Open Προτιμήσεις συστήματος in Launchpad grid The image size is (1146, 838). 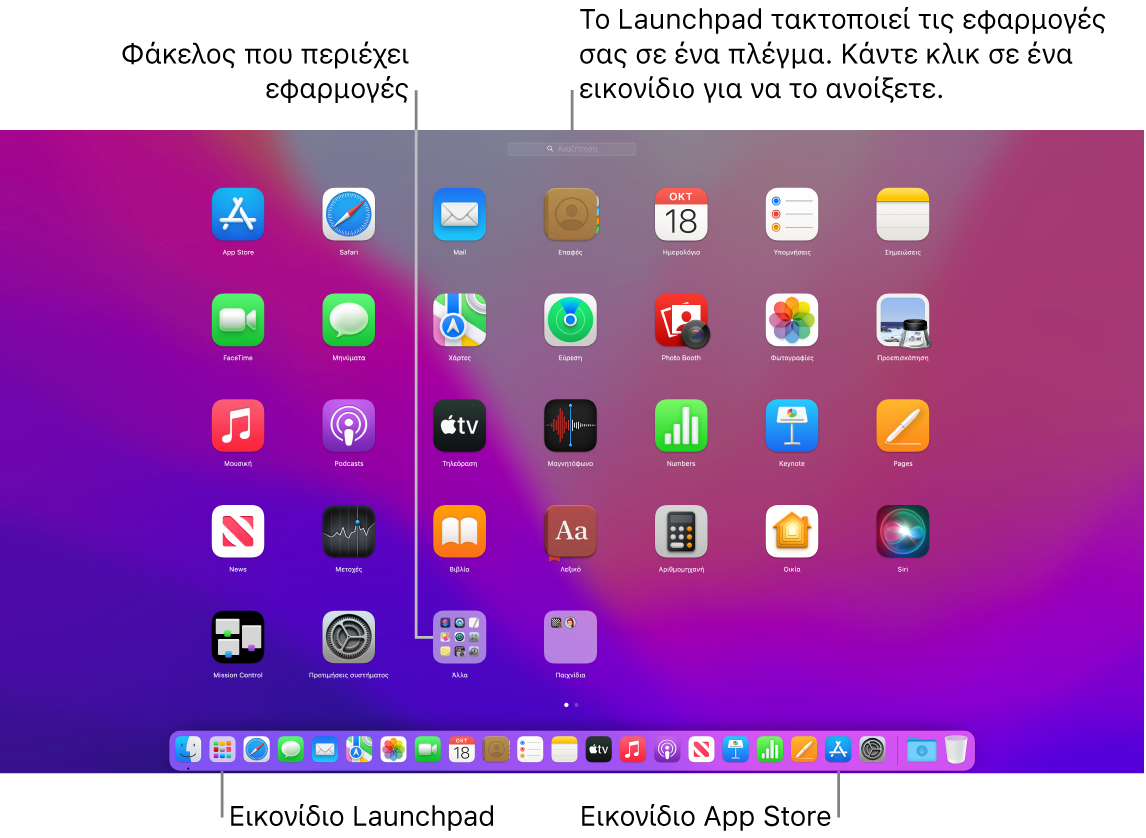[349, 637]
